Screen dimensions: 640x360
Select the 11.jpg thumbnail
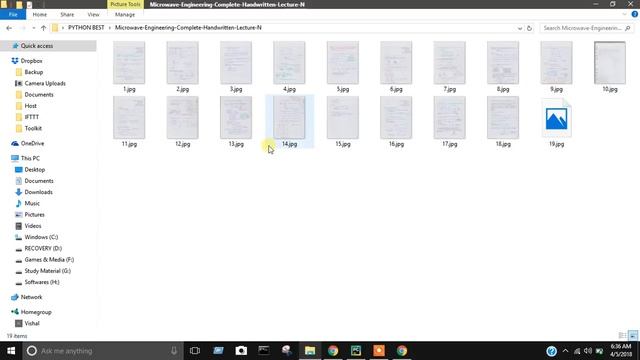[129, 118]
